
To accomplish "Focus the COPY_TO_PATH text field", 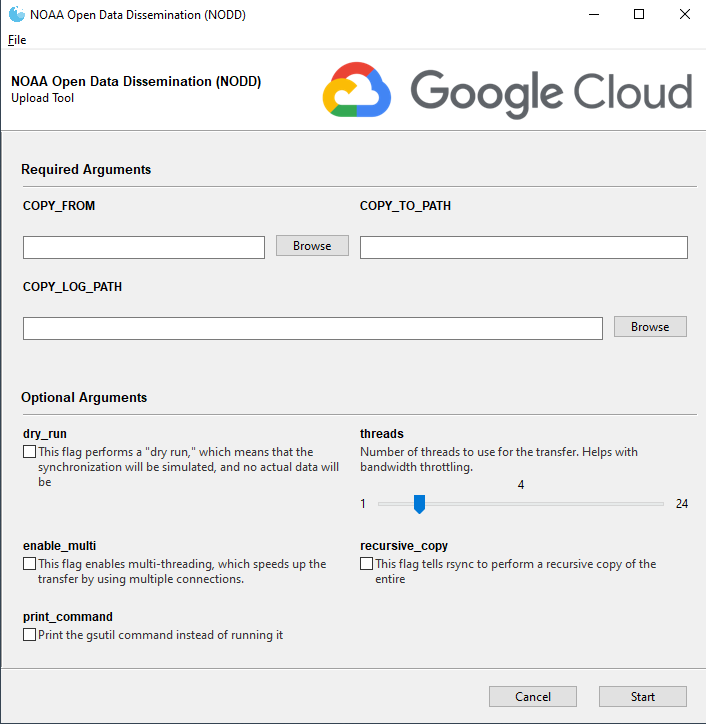I will [x=524, y=247].
